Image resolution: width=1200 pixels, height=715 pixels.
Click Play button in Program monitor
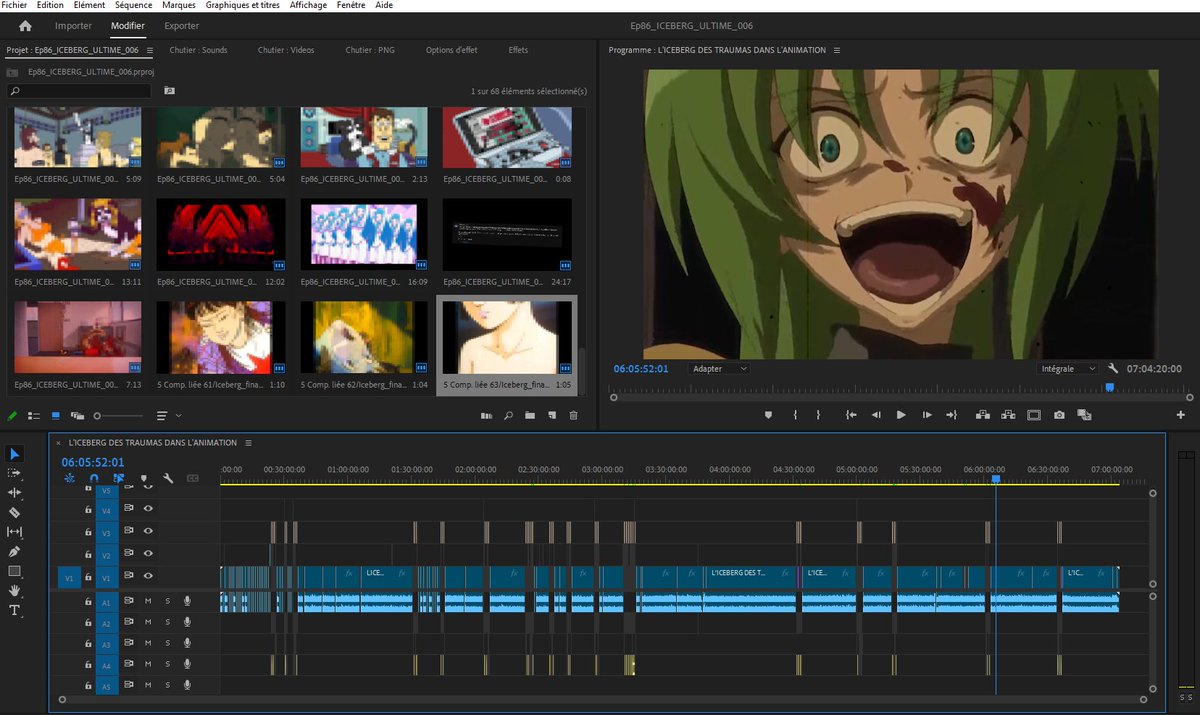pos(901,414)
